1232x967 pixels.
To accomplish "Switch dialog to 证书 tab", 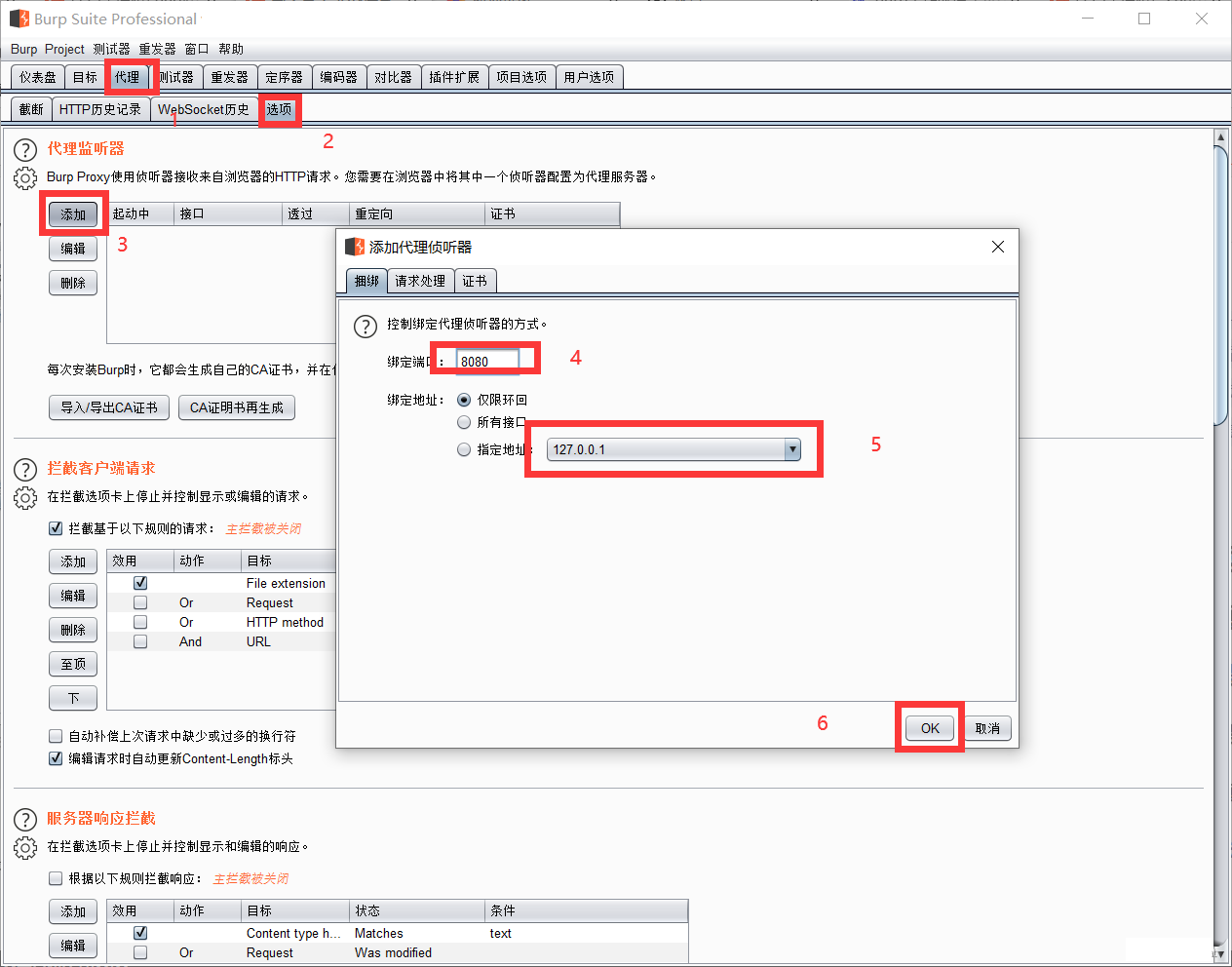I will pyautogui.click(x=475, y=281).
